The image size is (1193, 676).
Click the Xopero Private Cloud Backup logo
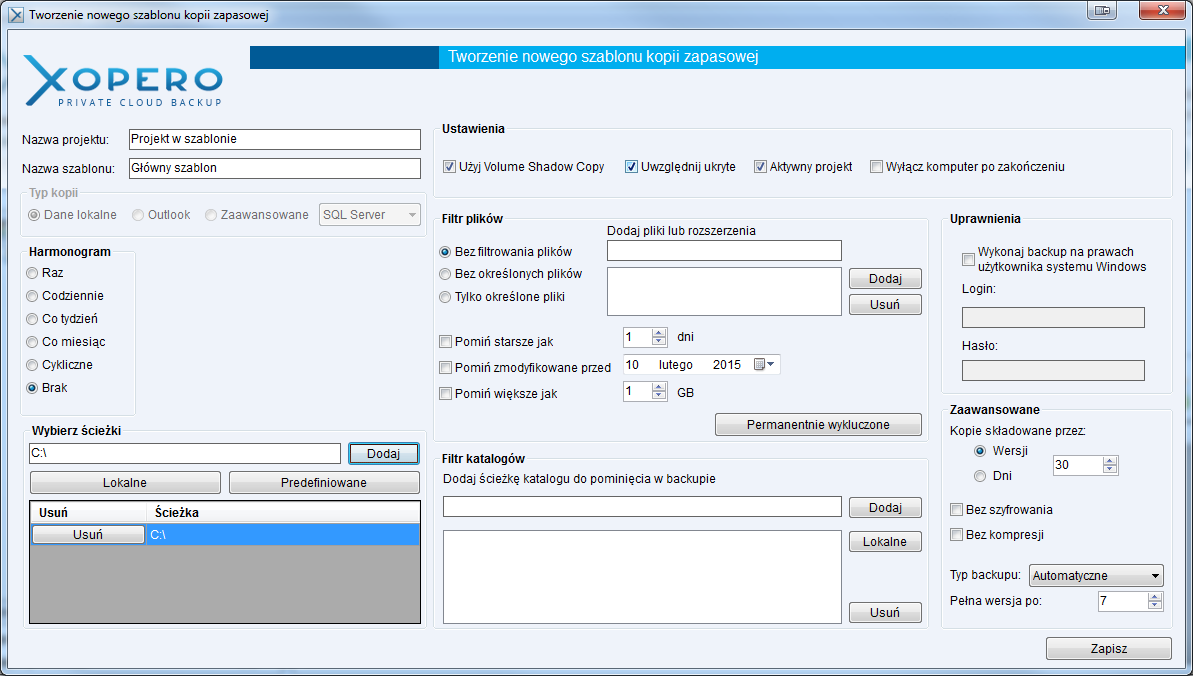(122, 81)
